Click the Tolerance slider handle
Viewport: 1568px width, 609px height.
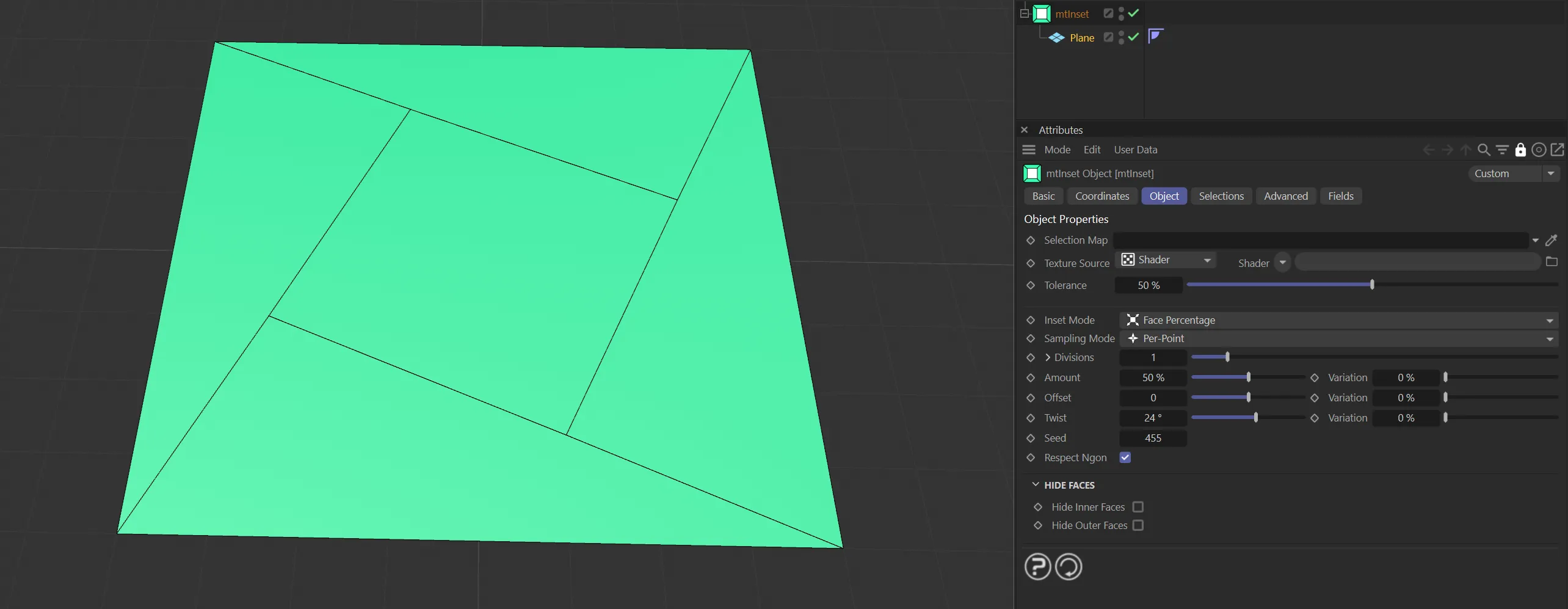1372,285
